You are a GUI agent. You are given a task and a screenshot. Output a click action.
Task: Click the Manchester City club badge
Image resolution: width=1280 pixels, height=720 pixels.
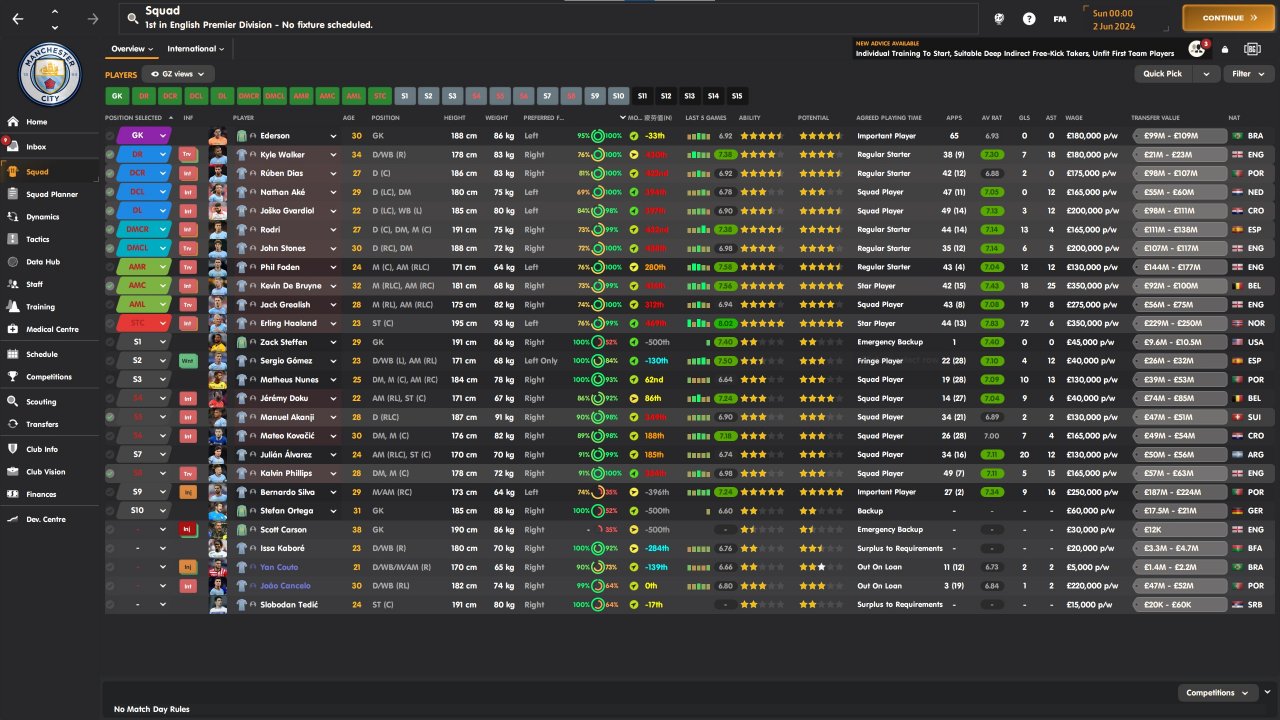tap(51, 73)
